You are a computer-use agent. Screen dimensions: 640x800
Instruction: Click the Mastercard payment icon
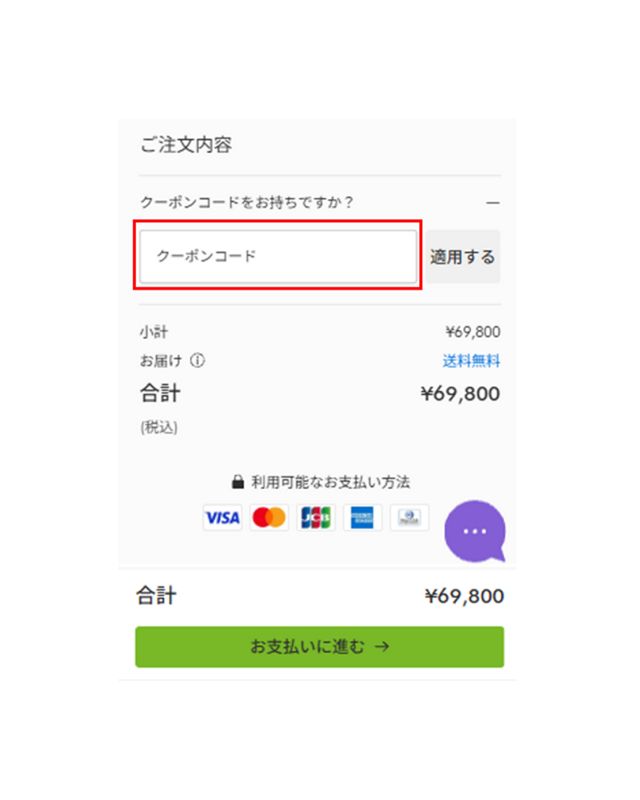click(269, 517)
